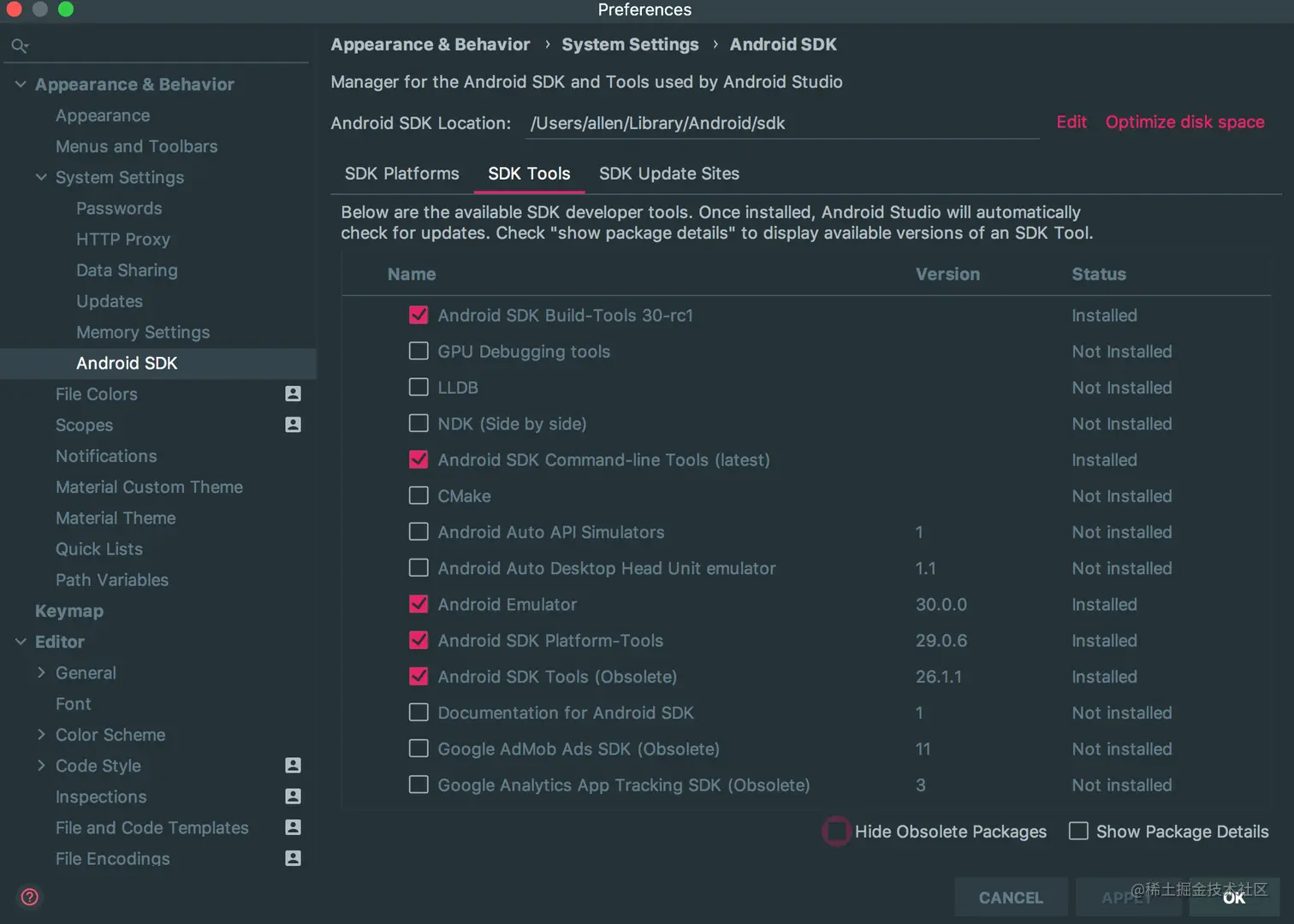1294x924 pixels.
Task: Select Memory Settings in sidebar
Action: point(143,332)
